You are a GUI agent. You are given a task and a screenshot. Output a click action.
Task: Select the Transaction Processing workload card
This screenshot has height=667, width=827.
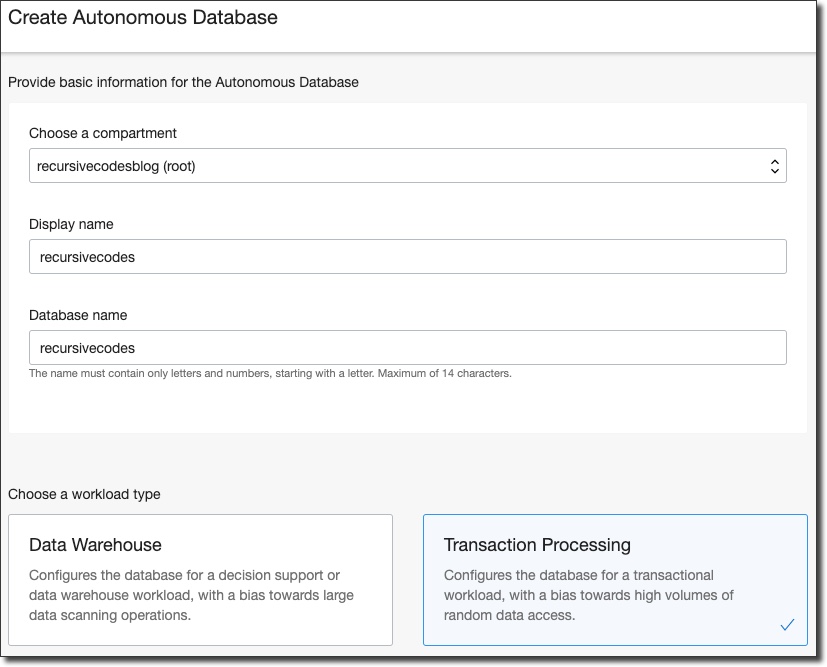pyautogui.click(x=615, y=580)
